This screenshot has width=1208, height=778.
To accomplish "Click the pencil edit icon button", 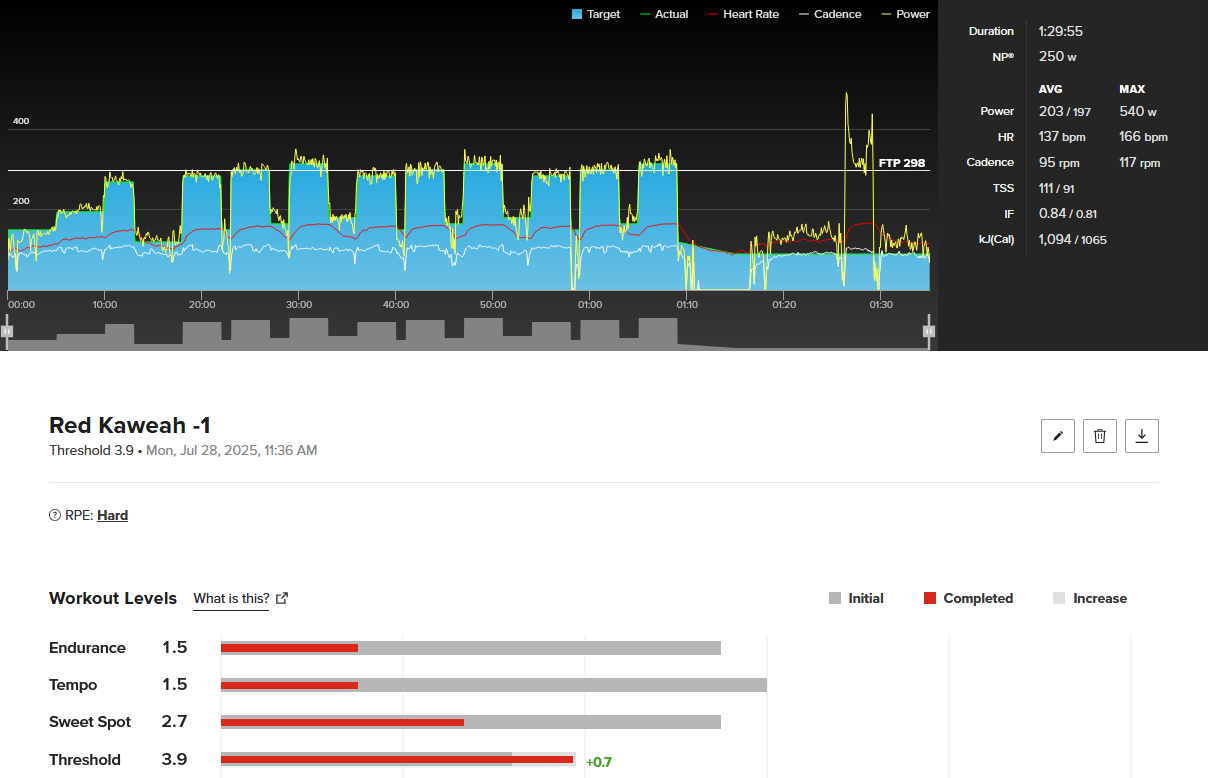I will pos(1058,436).
